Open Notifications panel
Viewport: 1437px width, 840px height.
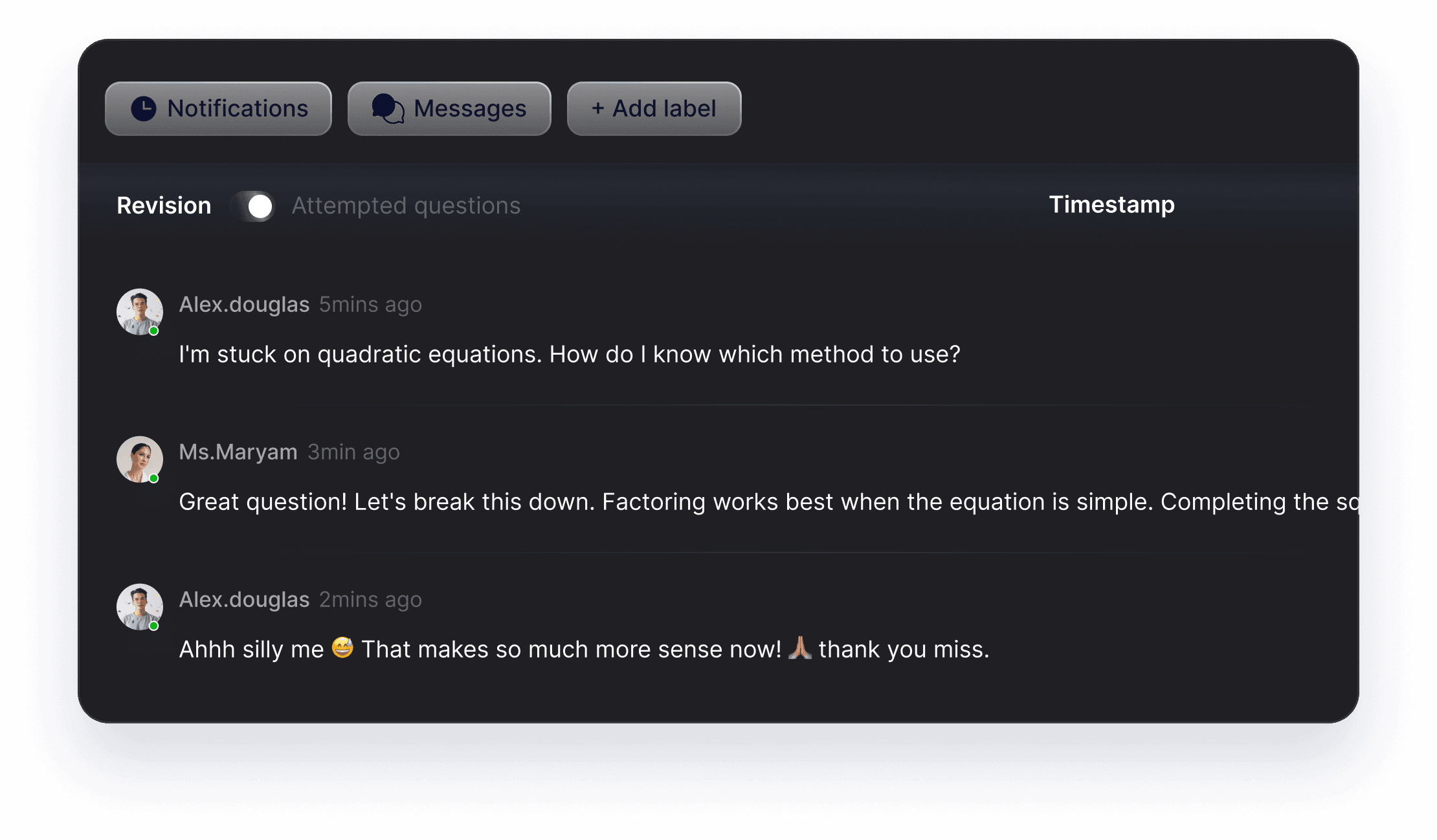pos(217,107)
